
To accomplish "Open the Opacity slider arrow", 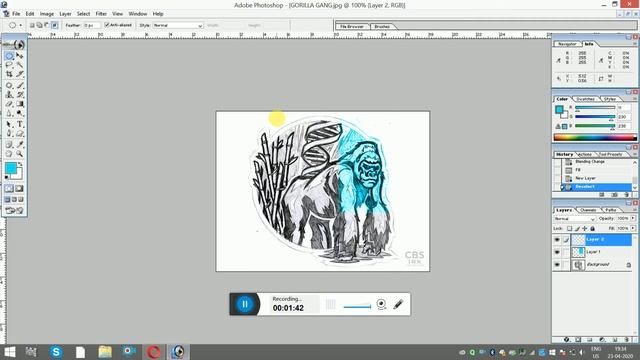I will click(633, 218).
